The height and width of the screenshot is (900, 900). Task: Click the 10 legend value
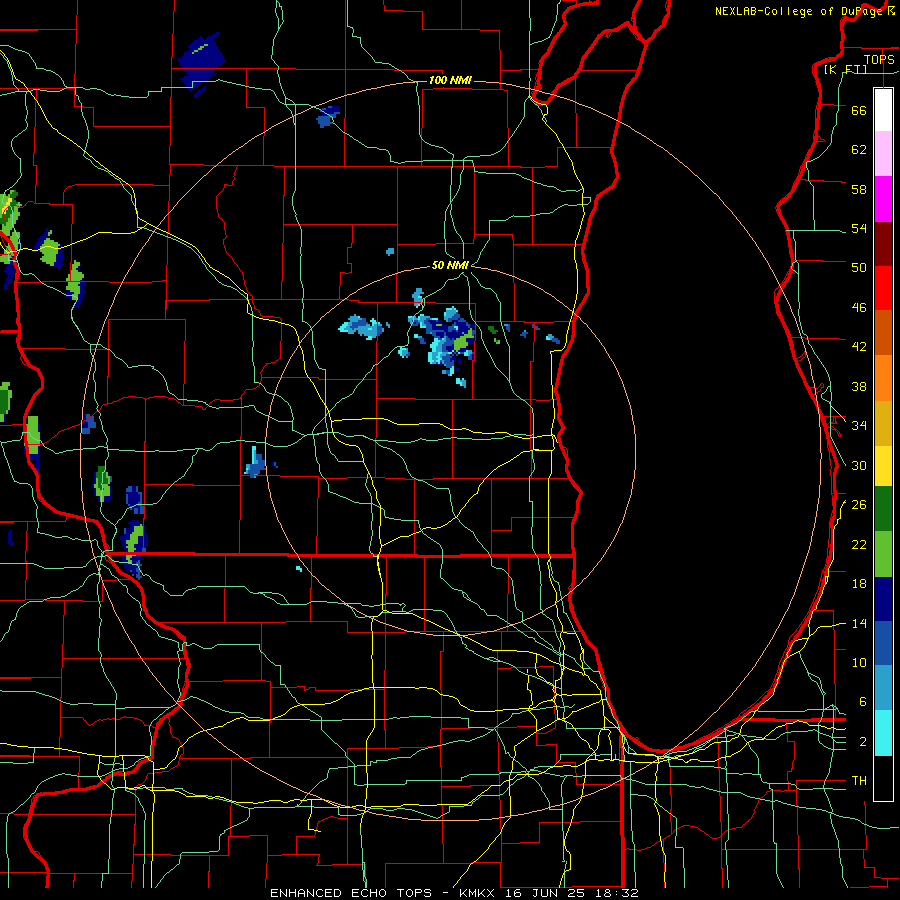tap(859, 663)
